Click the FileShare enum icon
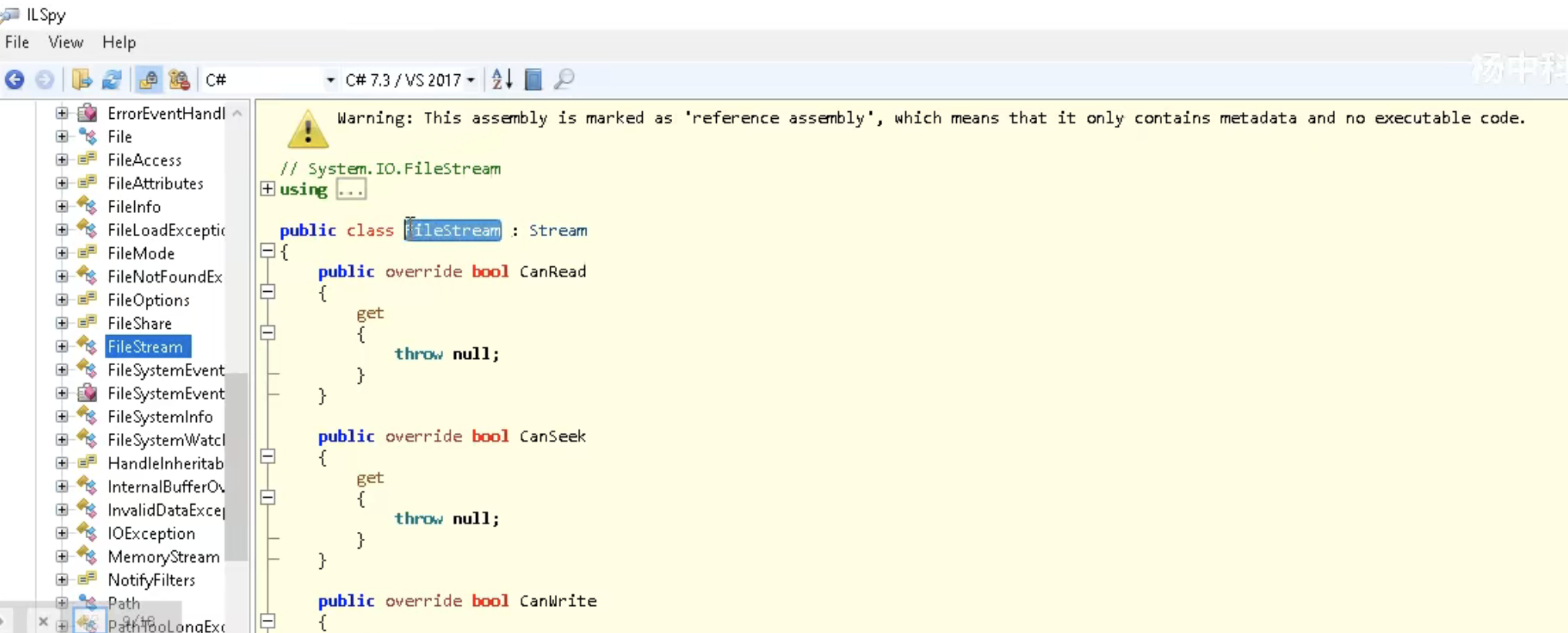 87,323
